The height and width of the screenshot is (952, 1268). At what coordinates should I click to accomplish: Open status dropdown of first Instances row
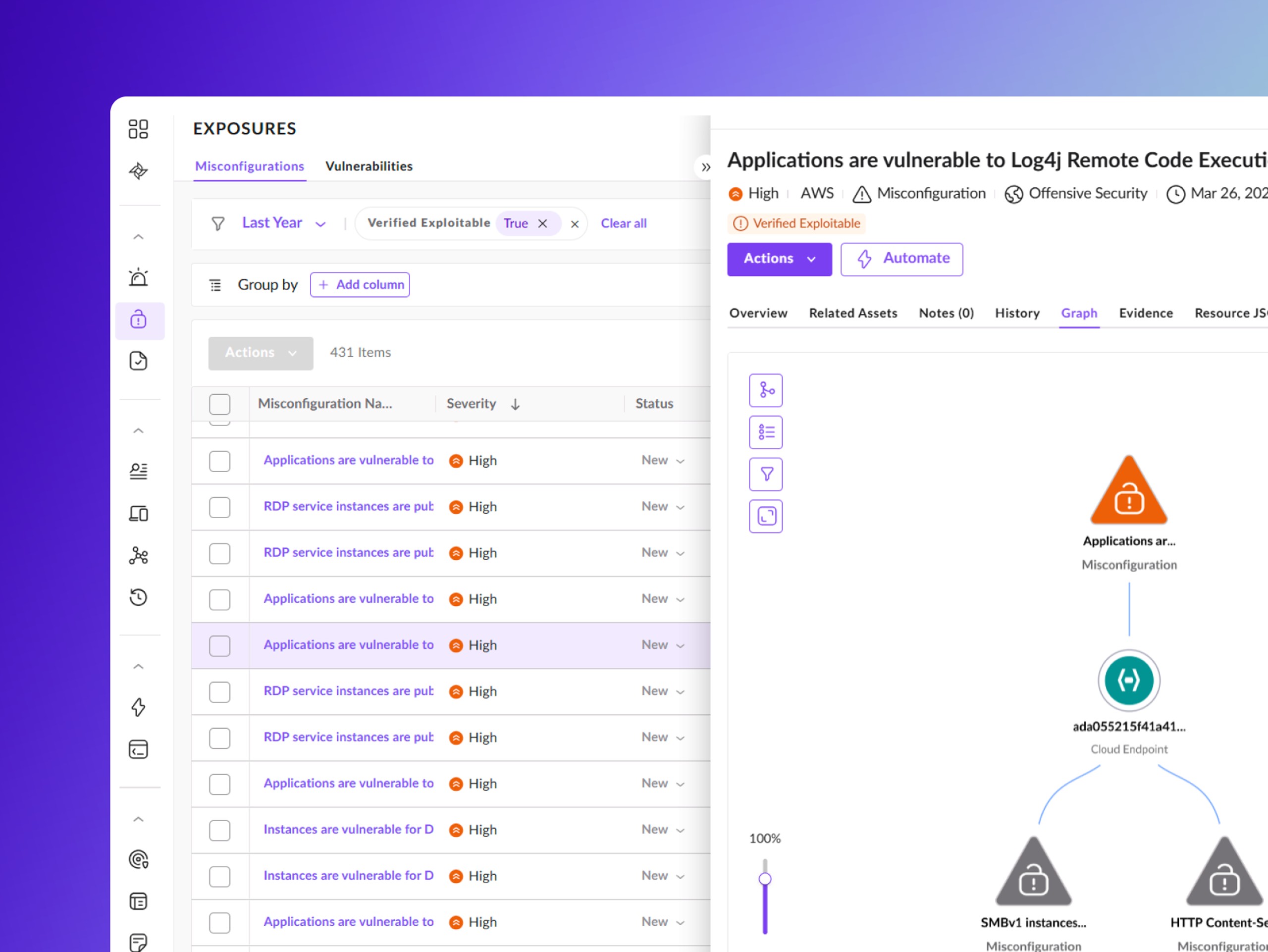pos(663,829)
